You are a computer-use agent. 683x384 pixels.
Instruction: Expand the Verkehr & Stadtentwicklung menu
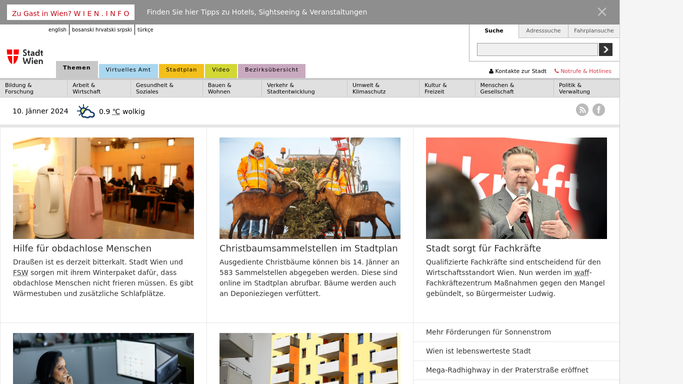(291, 88)
